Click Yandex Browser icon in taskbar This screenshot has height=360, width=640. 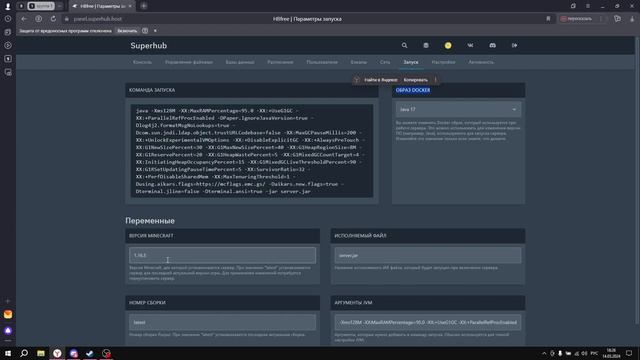[57, 353]
